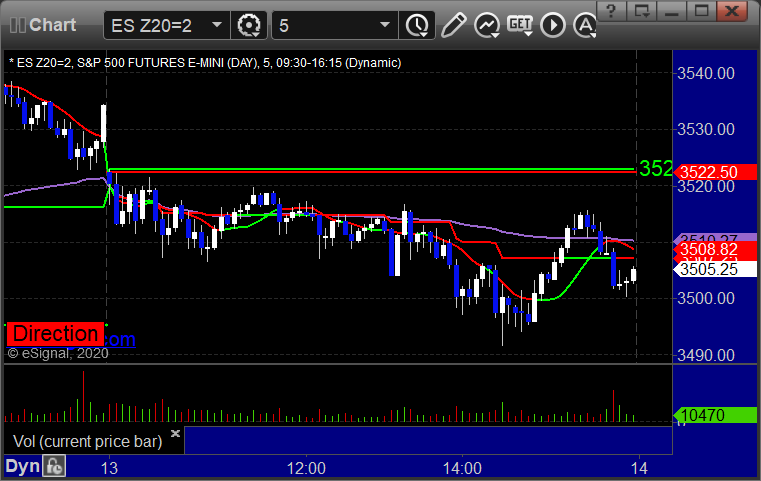
Task: Click the Chart toolbar grip handle
Action: pos(17,25)
